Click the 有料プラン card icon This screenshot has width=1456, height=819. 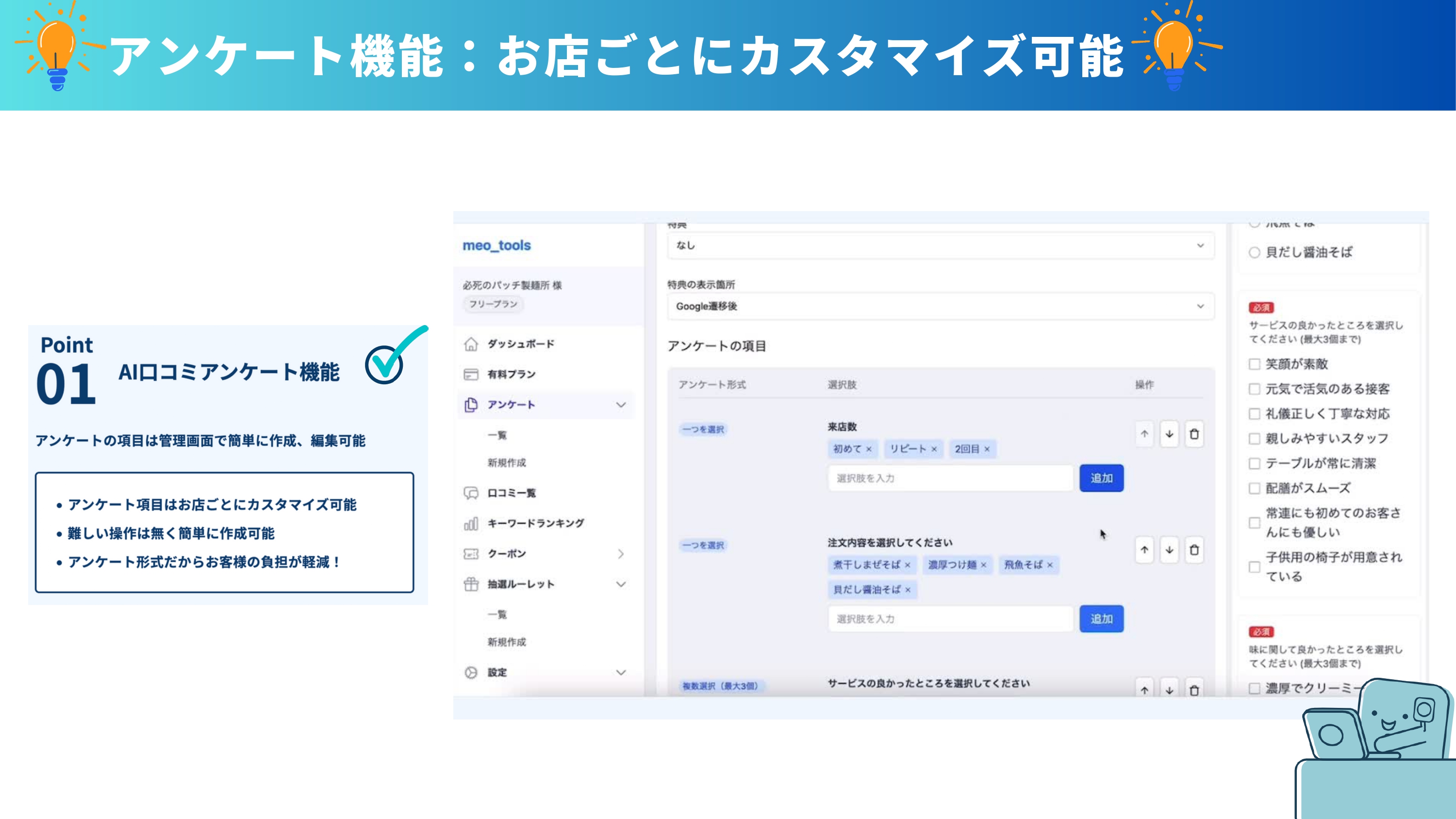(471, 374)
